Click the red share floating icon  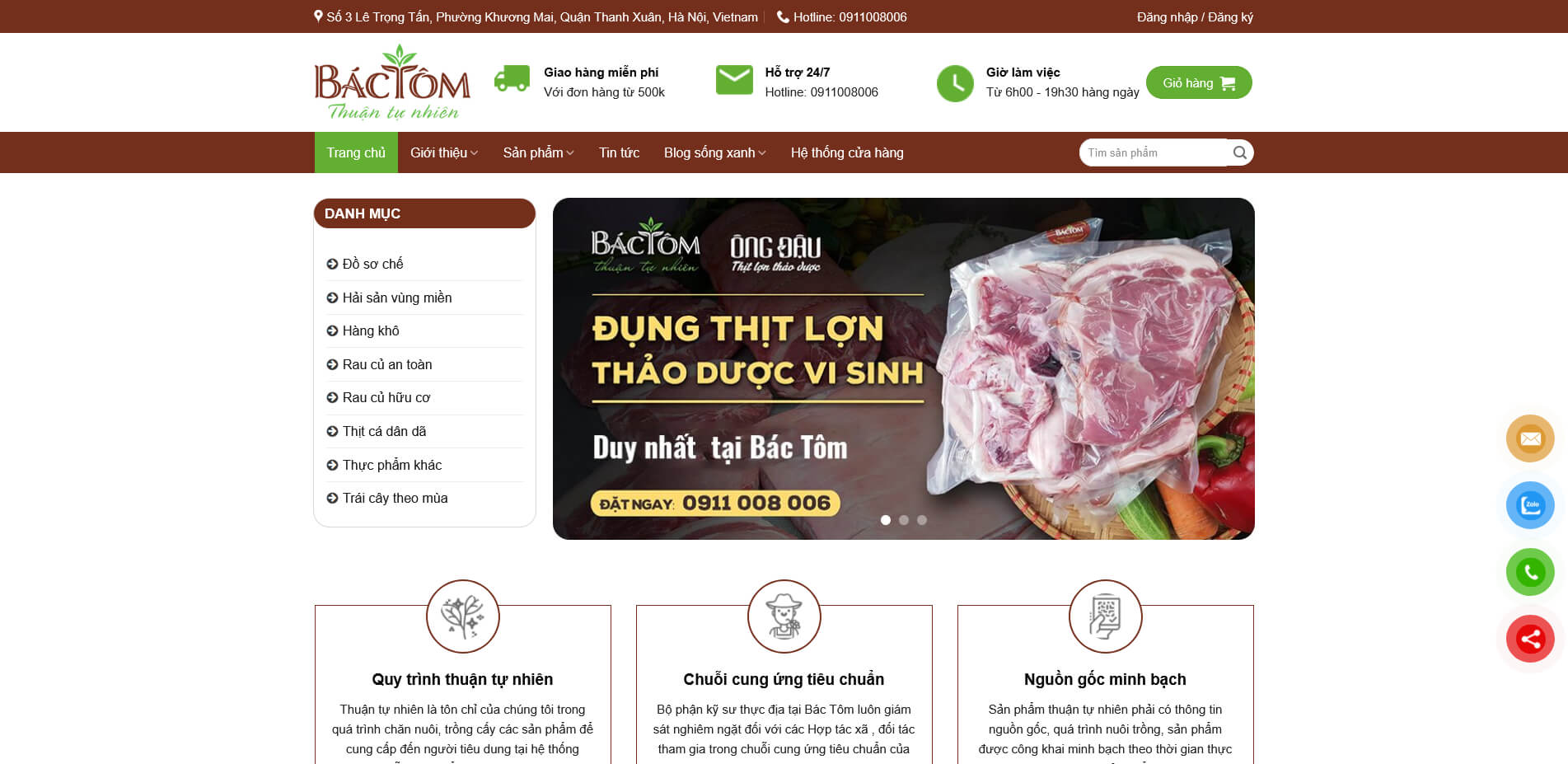click(x=1530, y=639)
